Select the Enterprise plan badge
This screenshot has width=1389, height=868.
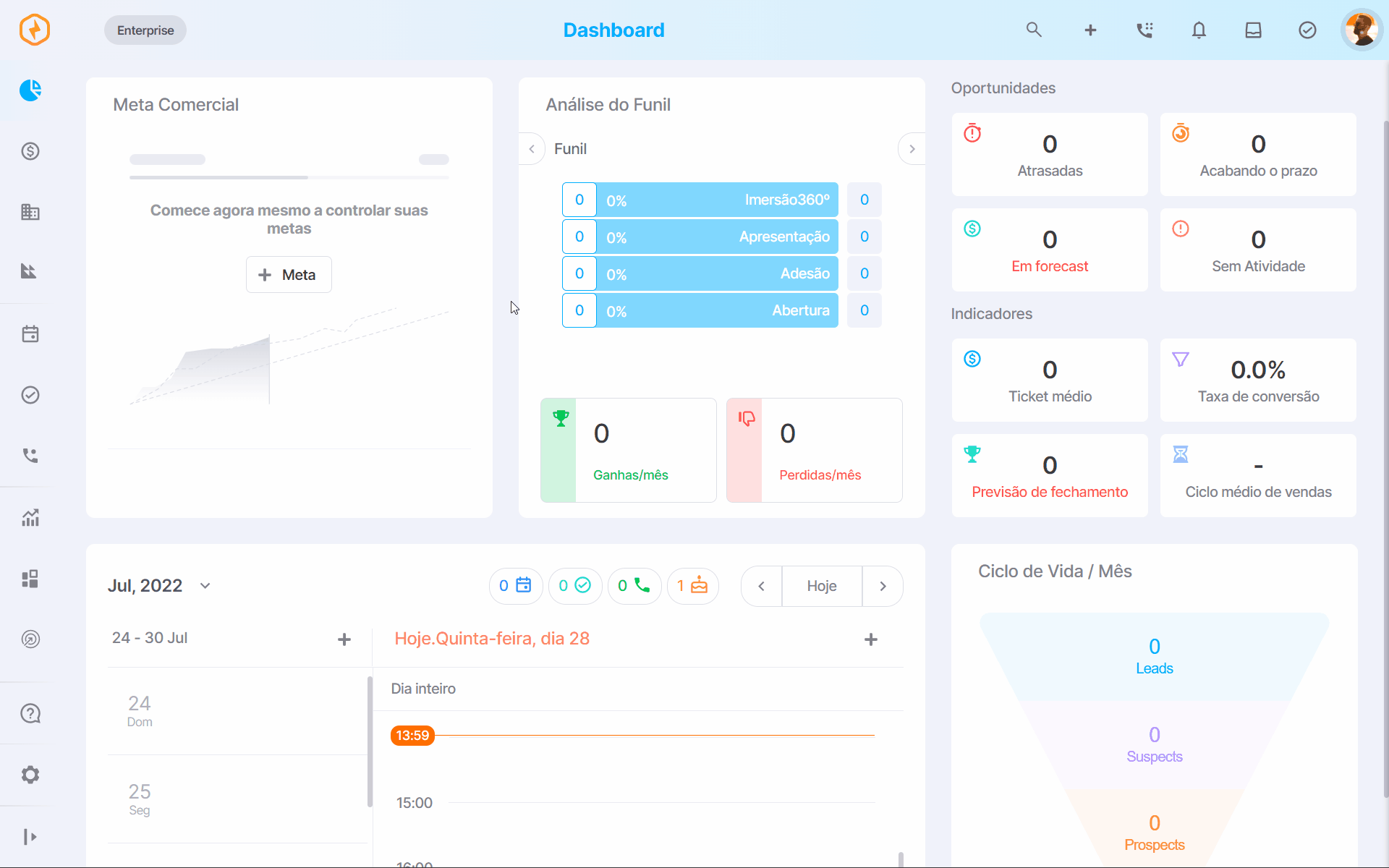click(145, 30)
